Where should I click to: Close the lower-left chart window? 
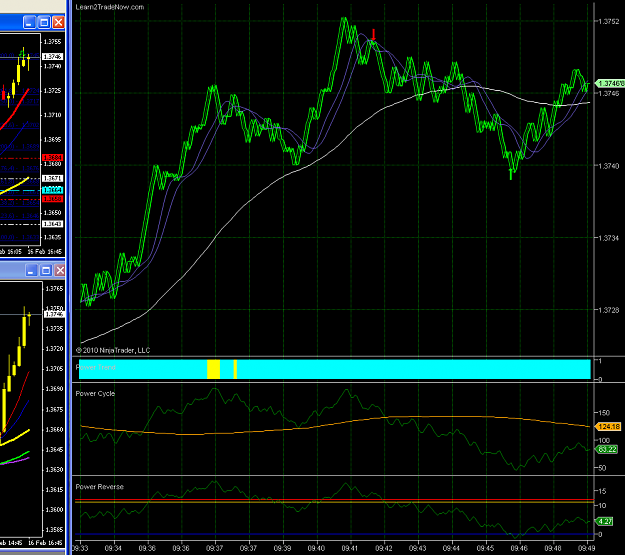(x=60, y=271)
